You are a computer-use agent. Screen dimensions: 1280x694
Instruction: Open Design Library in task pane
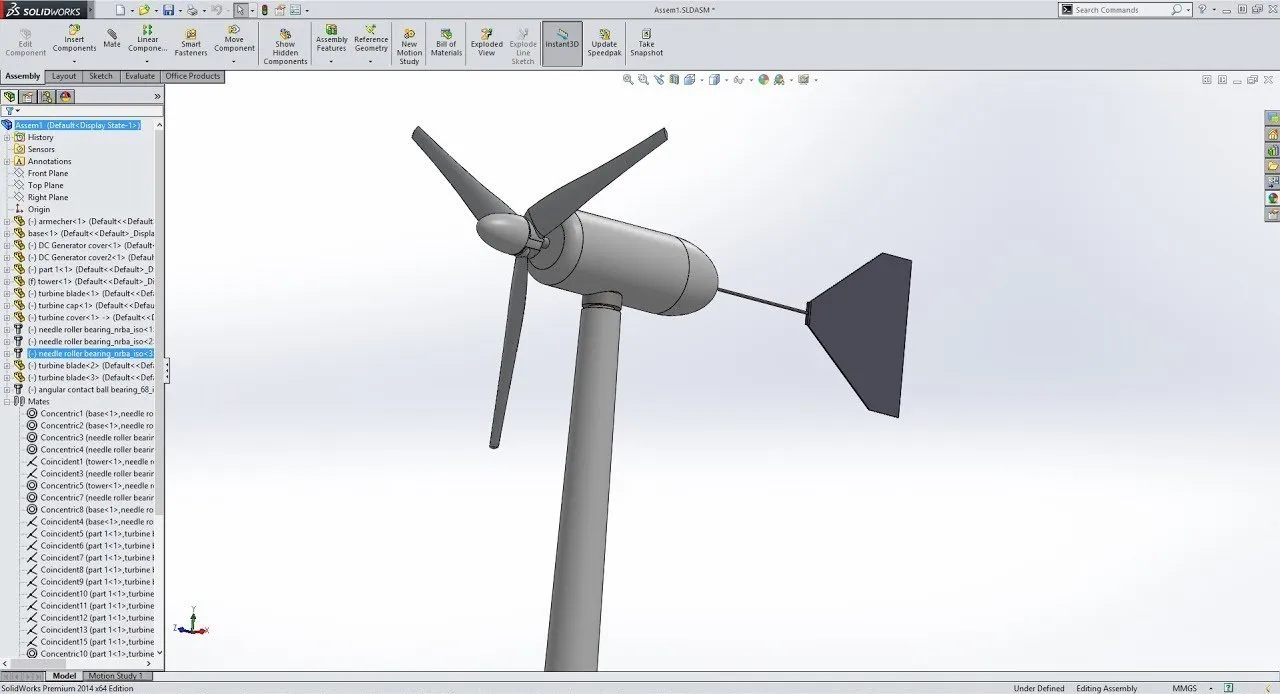1273,150
